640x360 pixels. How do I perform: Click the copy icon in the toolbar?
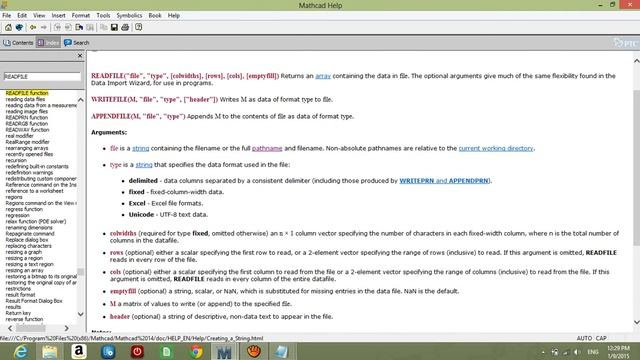[x=104, y=27]
